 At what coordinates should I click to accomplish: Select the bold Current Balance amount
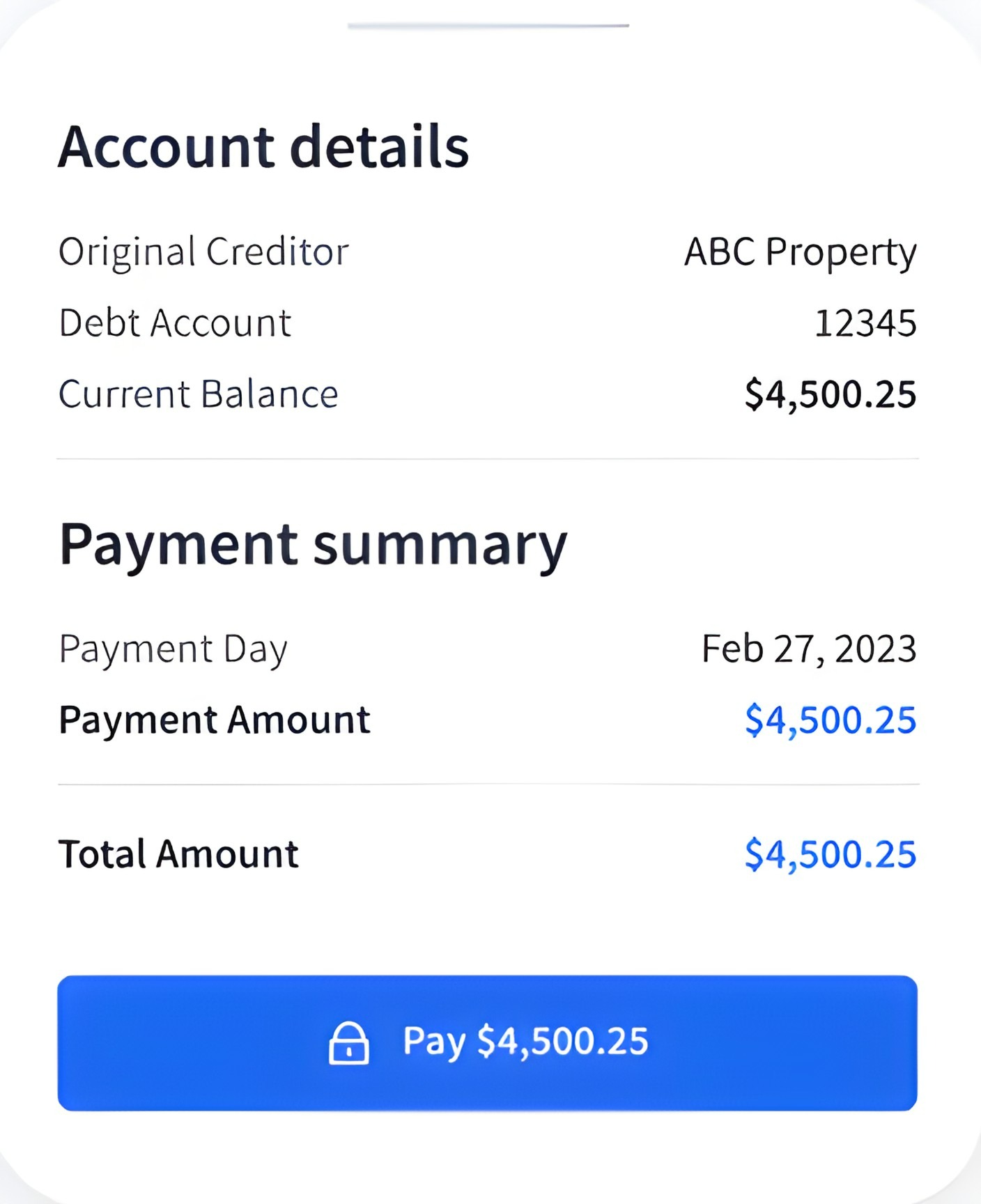(830, 394)
